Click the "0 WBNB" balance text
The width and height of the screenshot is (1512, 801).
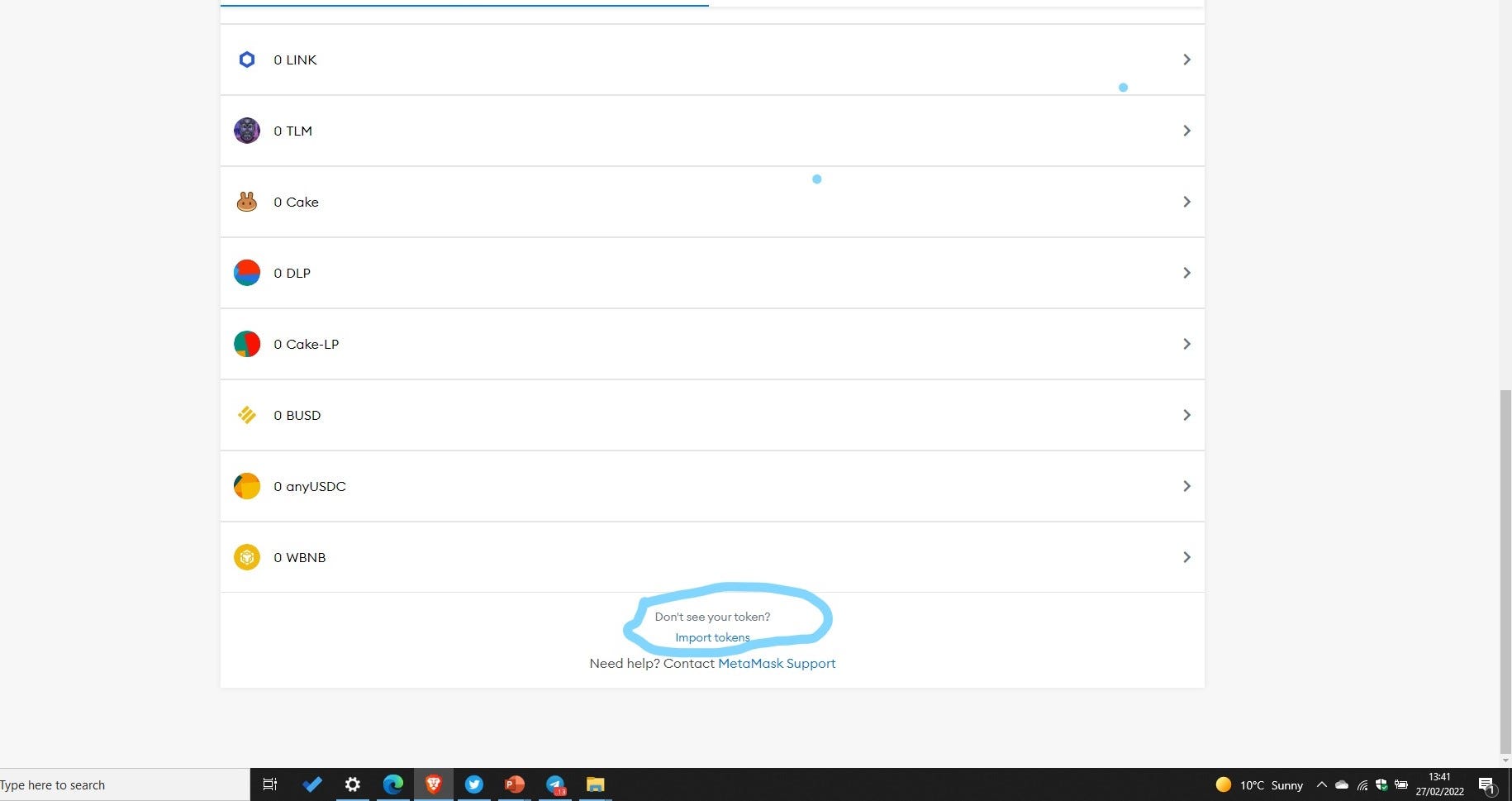(x=299, y=558)
